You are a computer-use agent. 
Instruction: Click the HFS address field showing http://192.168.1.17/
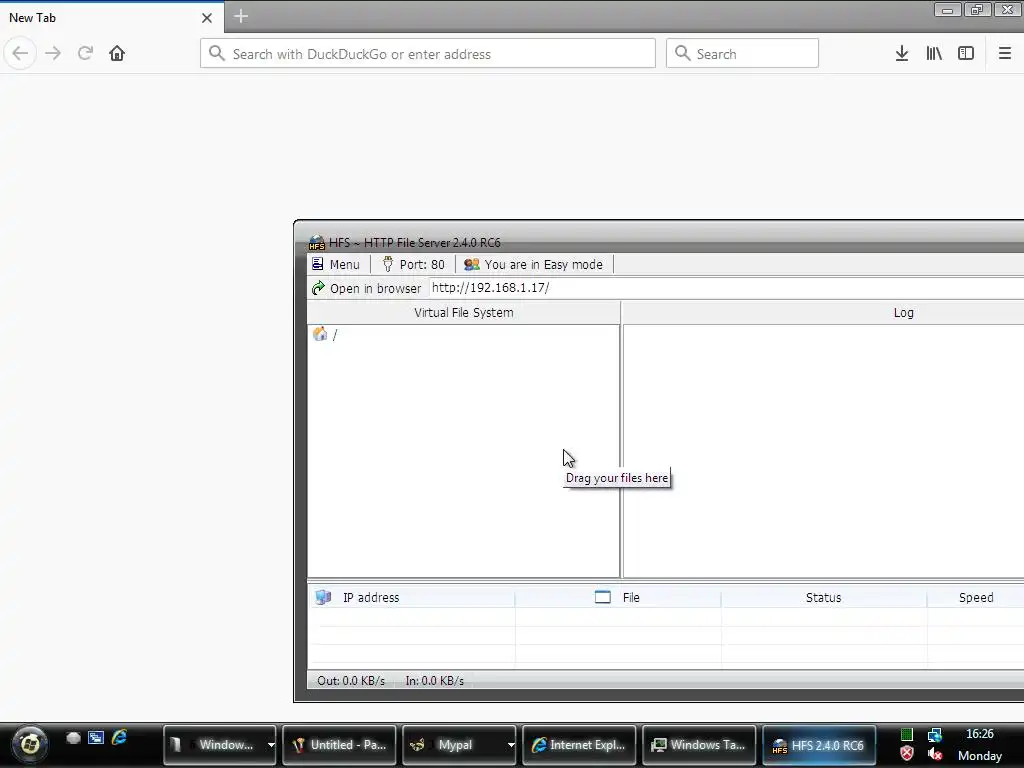tap(726, 288)
